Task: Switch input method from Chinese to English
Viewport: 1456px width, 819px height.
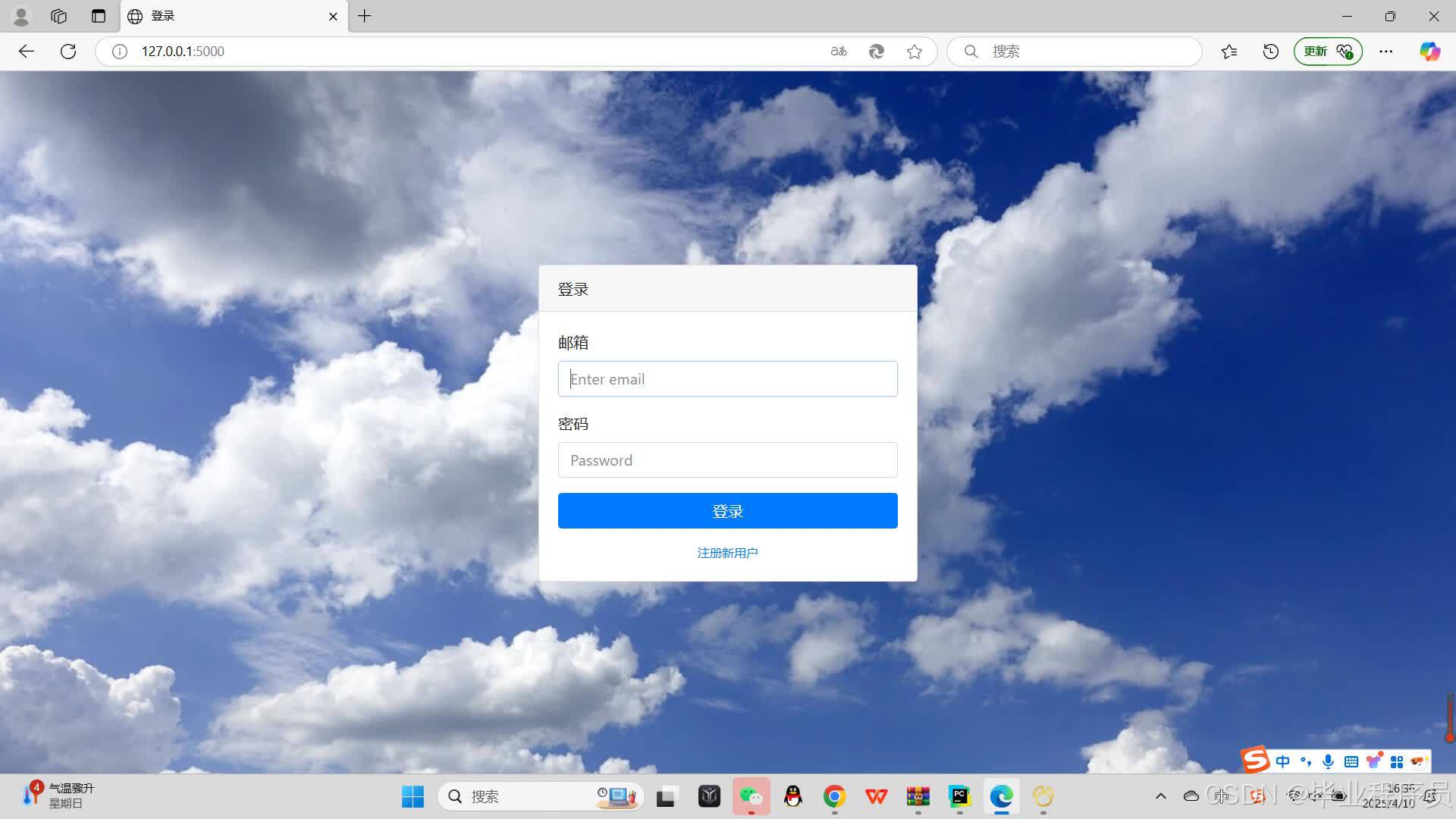Action: (1222, 796)
